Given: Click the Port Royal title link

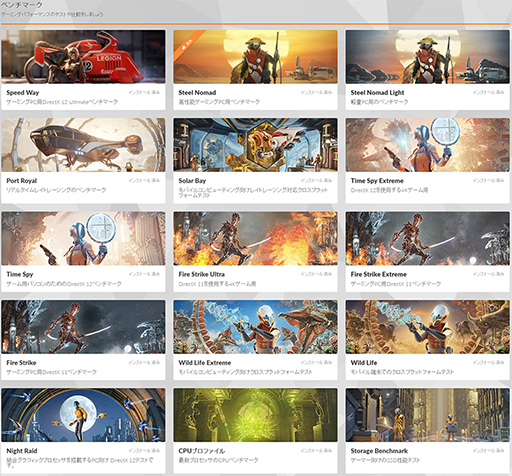Looking at the screenshot, I should tap(22, 181).
